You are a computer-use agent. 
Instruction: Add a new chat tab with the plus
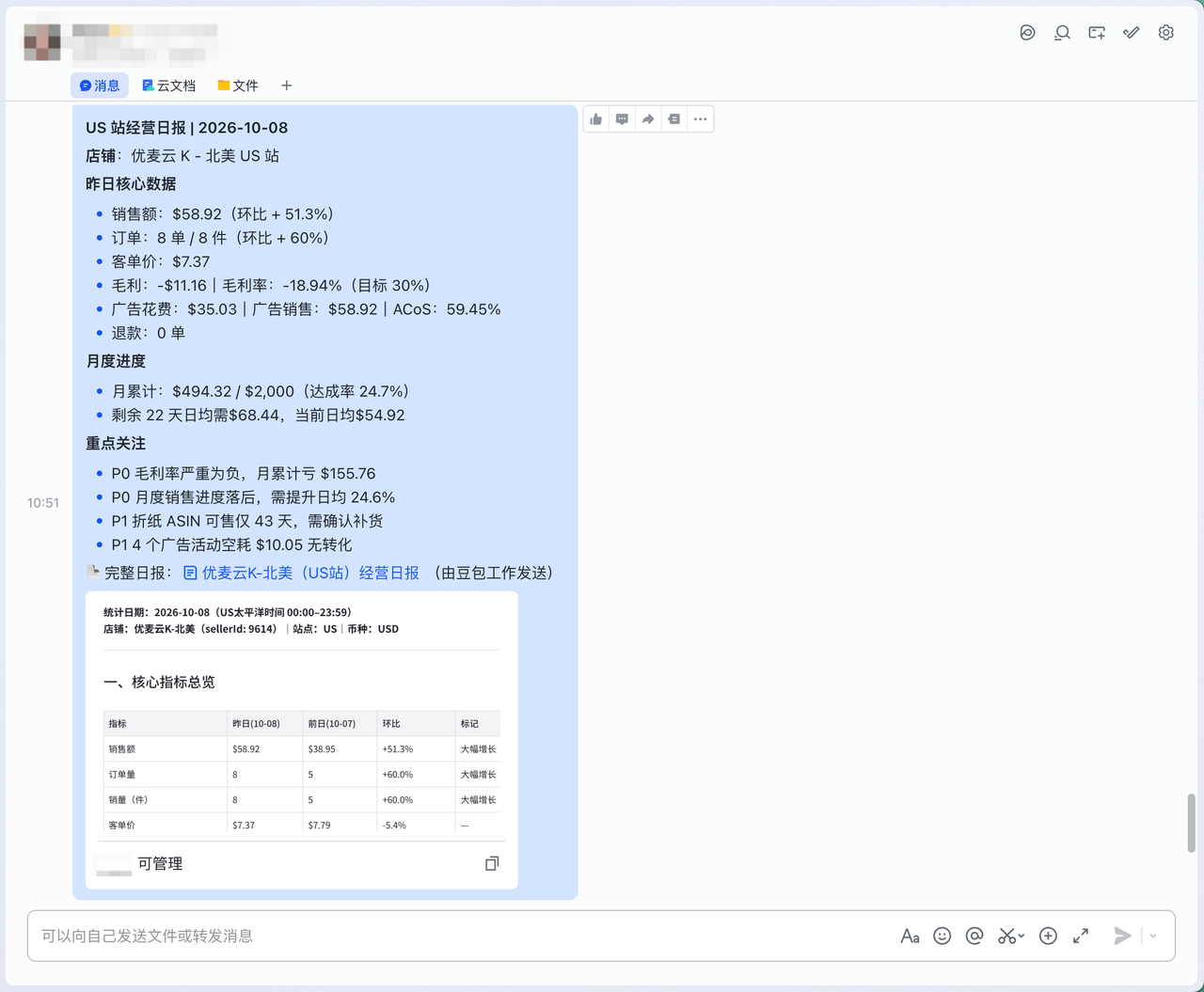[x=287, y=86]
